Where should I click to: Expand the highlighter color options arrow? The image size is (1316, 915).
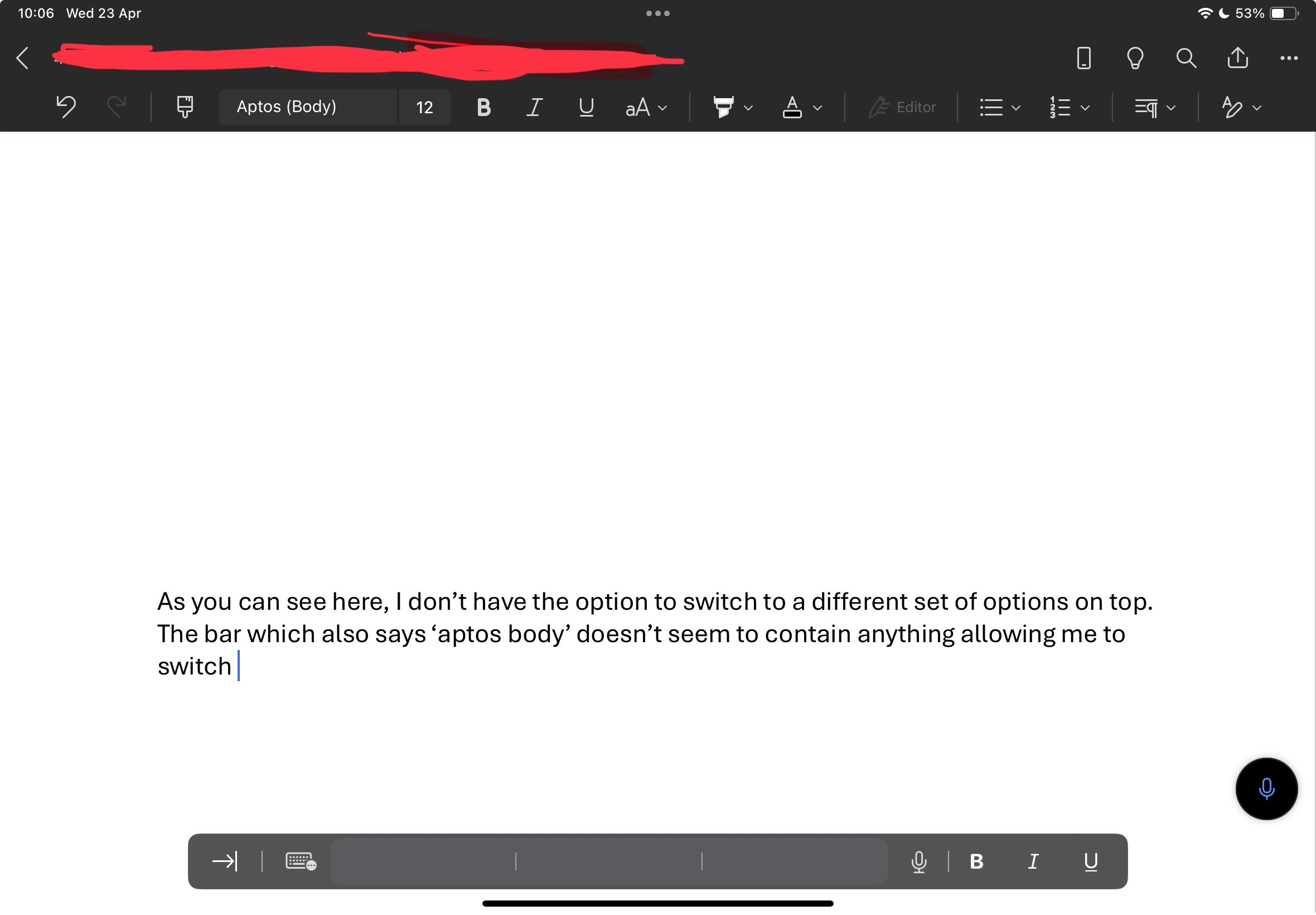[748, 108]
